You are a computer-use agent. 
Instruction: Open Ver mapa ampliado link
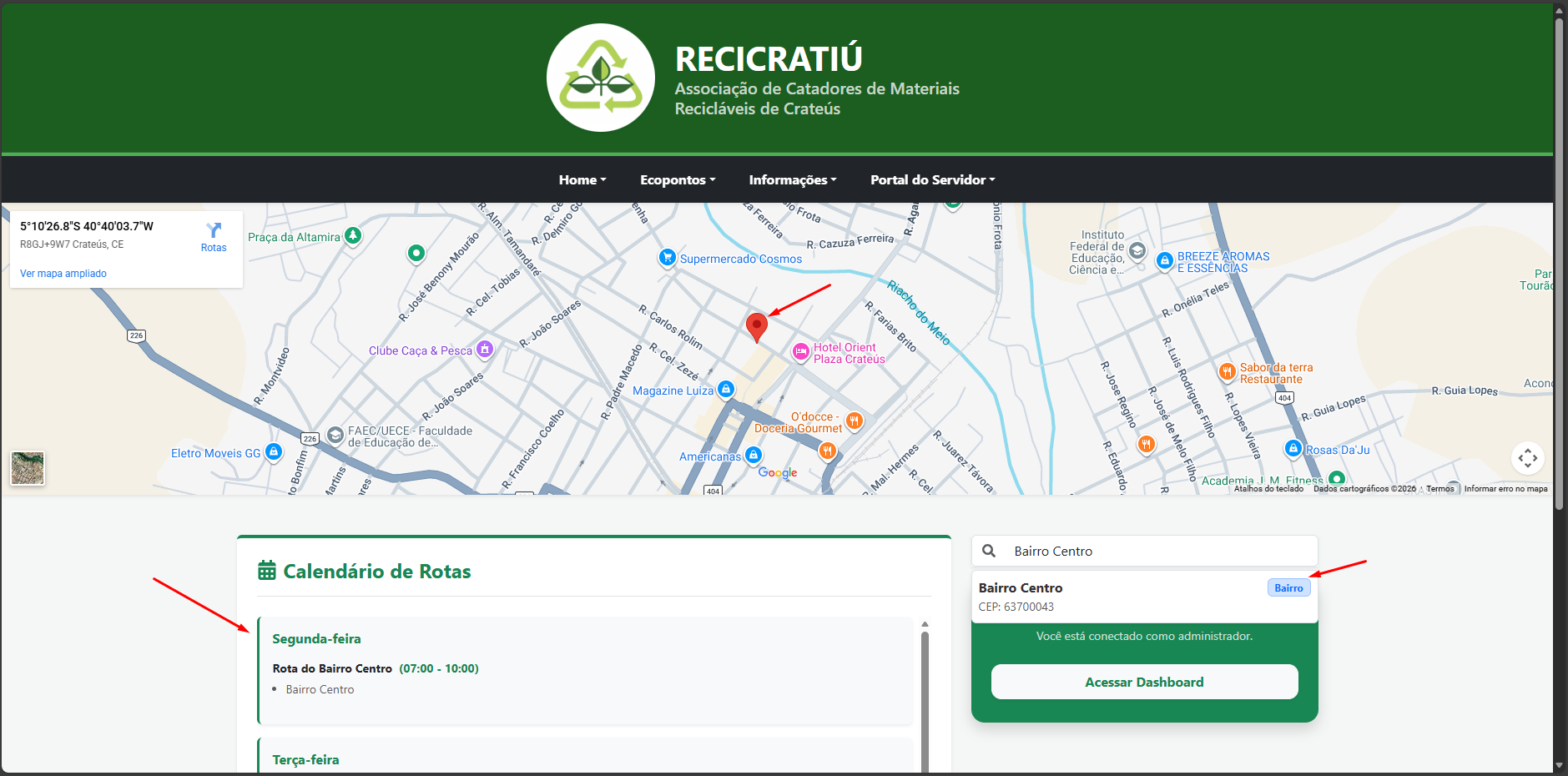tap(63, 273)
